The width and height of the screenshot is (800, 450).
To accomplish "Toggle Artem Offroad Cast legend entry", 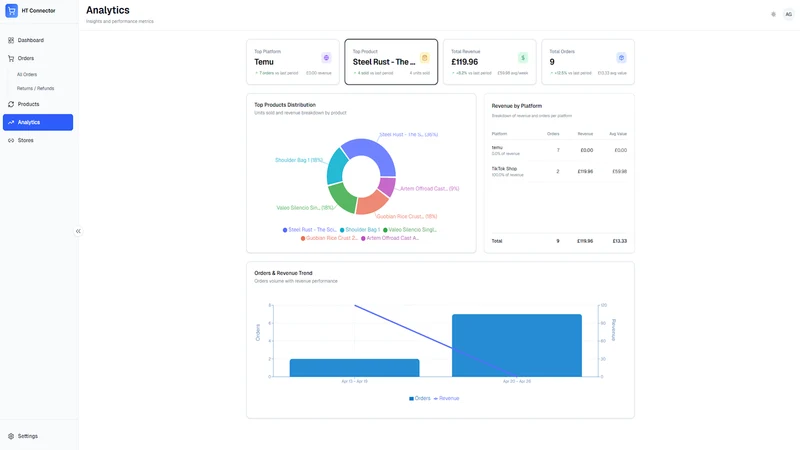I will (x=390, y=238).
